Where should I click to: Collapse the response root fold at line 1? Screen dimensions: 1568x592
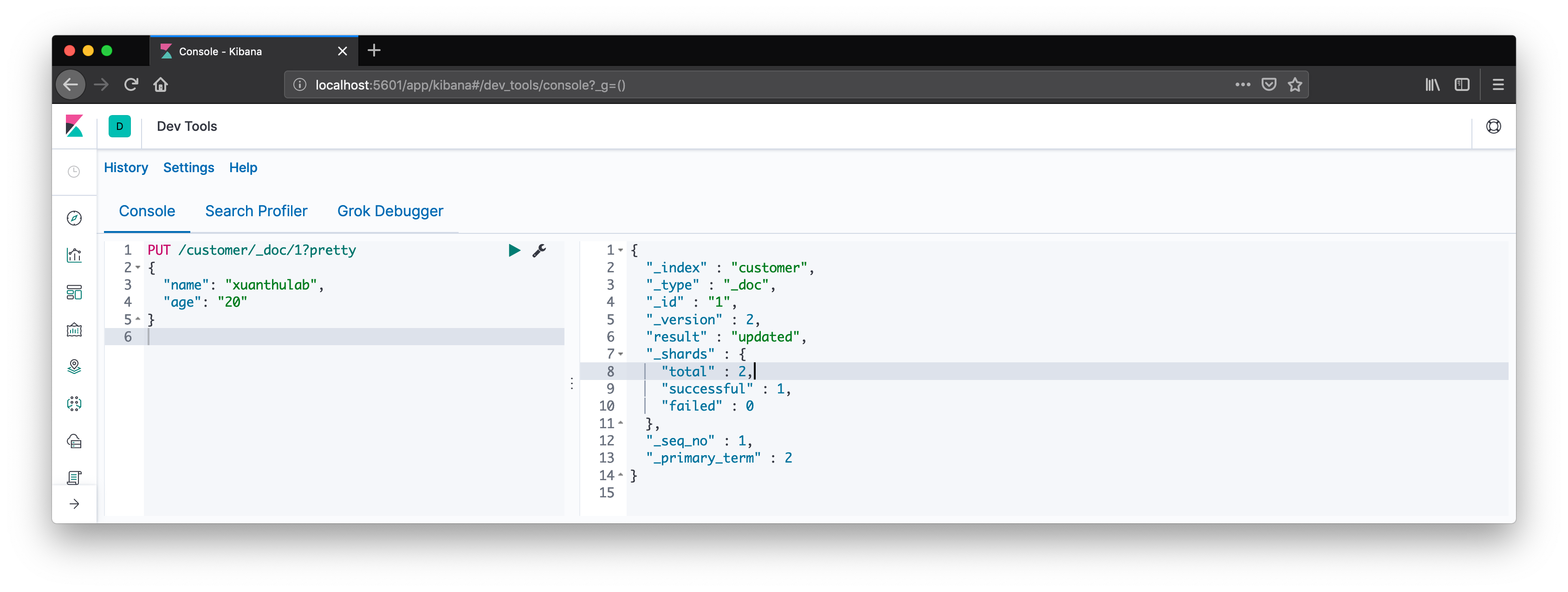click(621, 250)
